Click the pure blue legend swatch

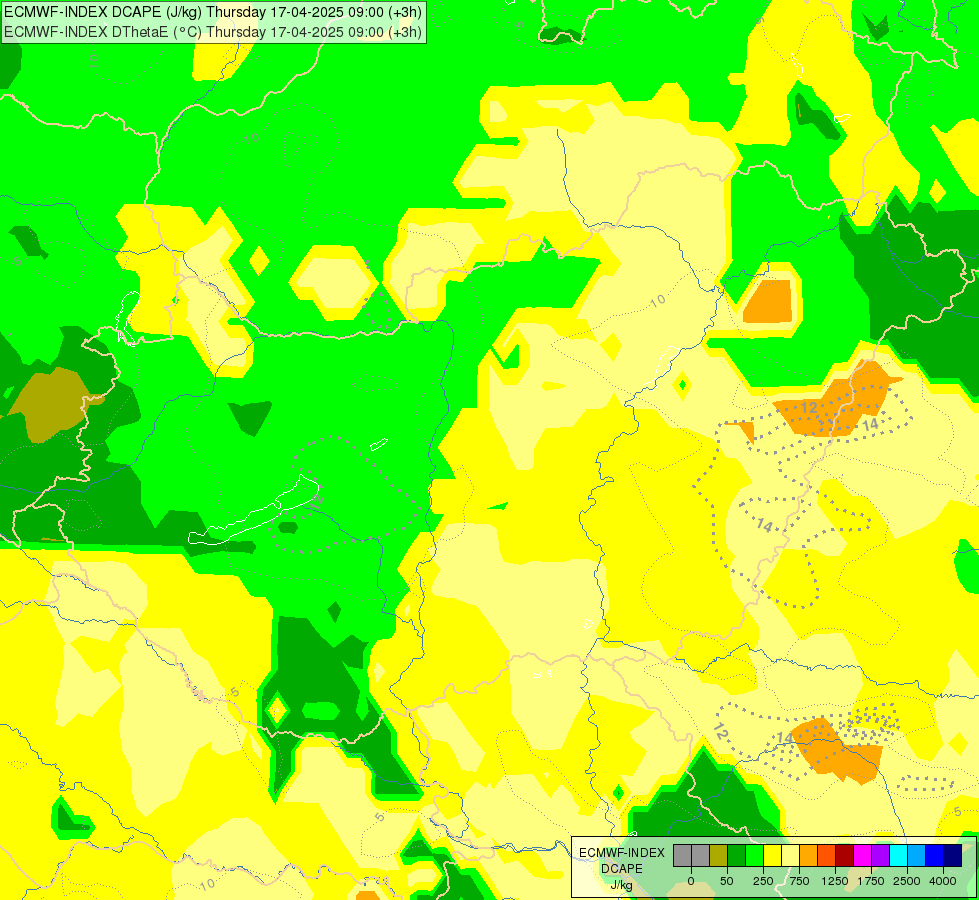point(935,856)
